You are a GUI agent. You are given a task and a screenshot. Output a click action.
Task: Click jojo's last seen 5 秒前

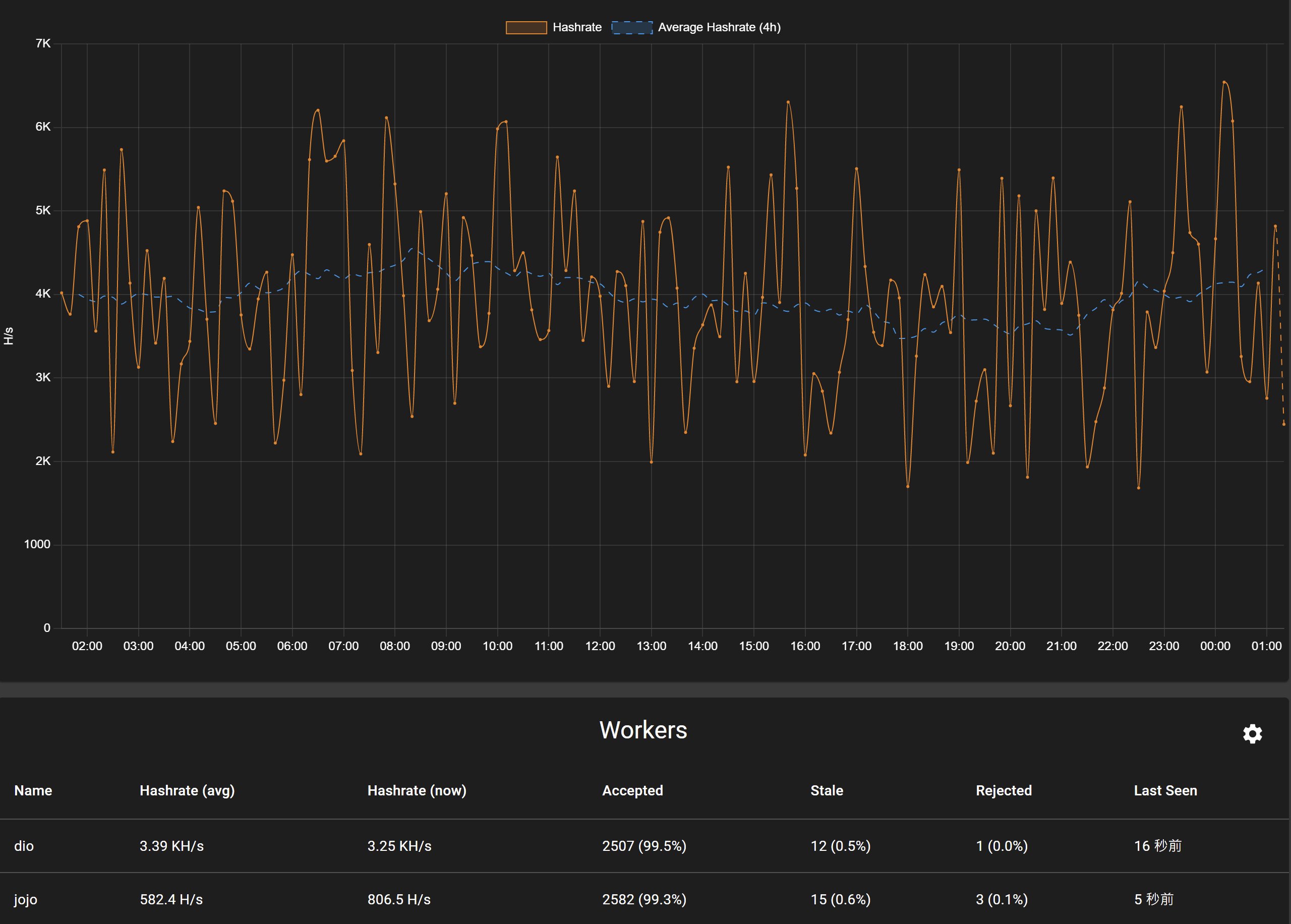point(1154,899)
